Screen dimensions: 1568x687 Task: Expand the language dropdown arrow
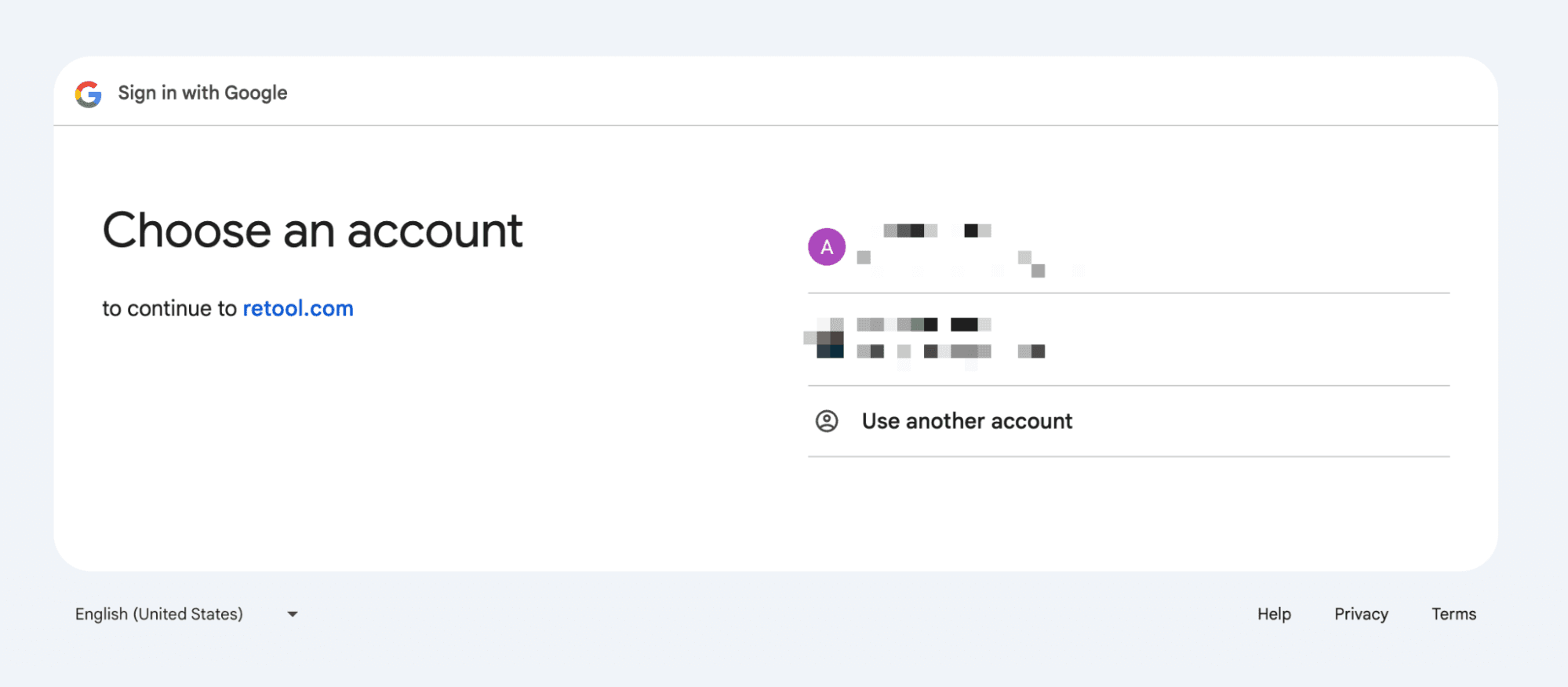293,614
